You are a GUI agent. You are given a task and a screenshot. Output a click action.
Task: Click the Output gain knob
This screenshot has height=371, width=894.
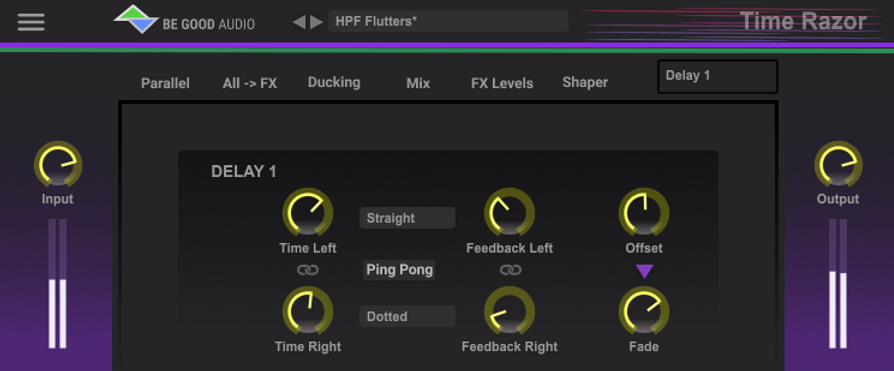(x=838, y=164)
